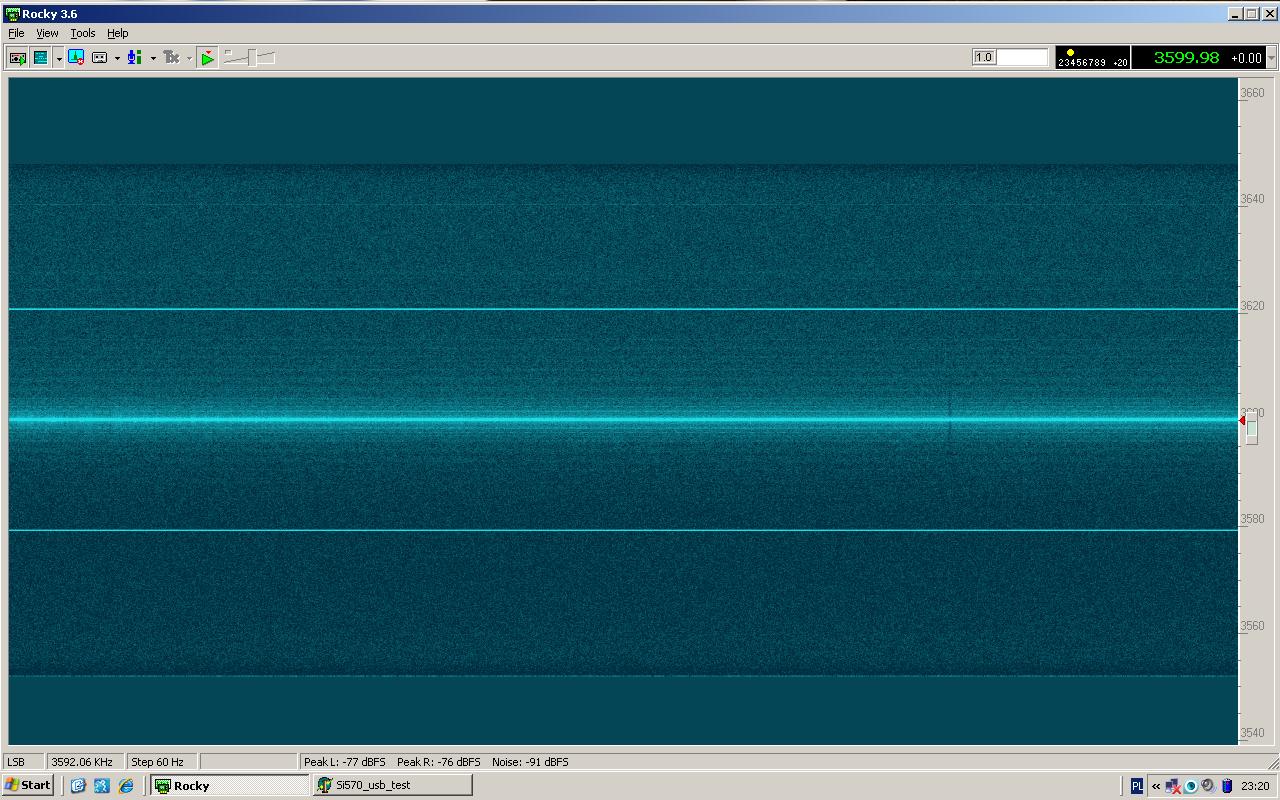1280x800 pixels.
Task: Click Internet Explorer quick launch icon
Action: tap(126, 786)
